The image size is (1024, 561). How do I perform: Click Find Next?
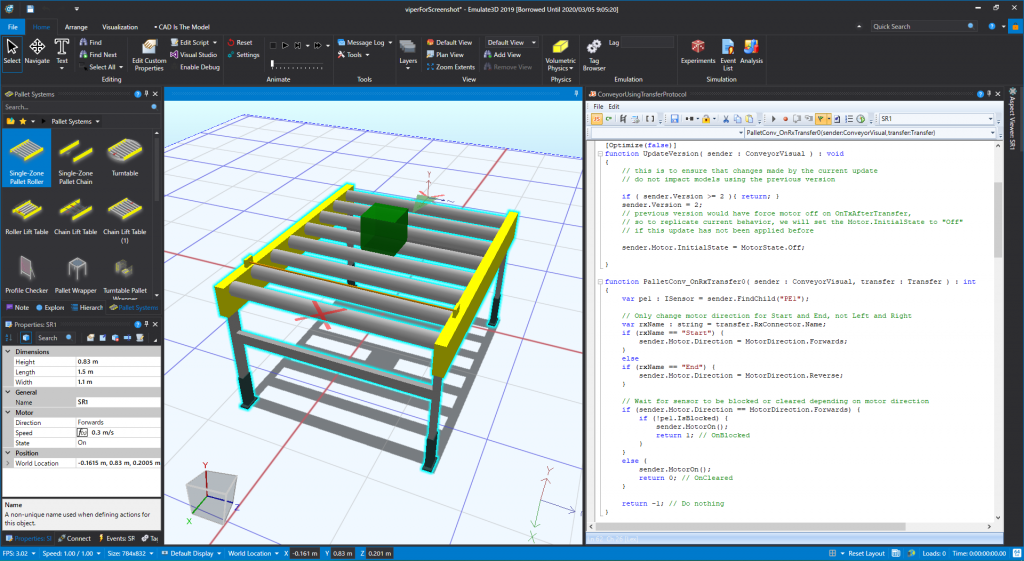click(98, 55)
